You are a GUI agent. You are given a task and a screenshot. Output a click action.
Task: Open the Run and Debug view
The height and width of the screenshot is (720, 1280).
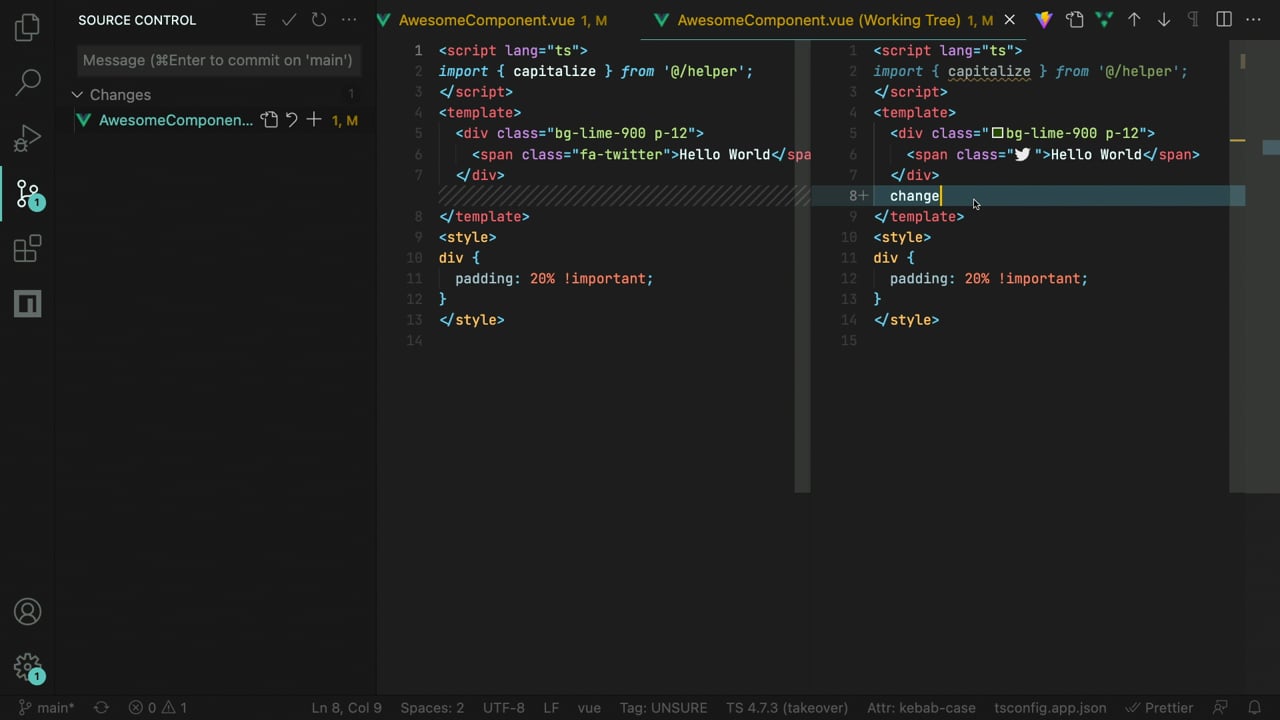pos(27,138)
